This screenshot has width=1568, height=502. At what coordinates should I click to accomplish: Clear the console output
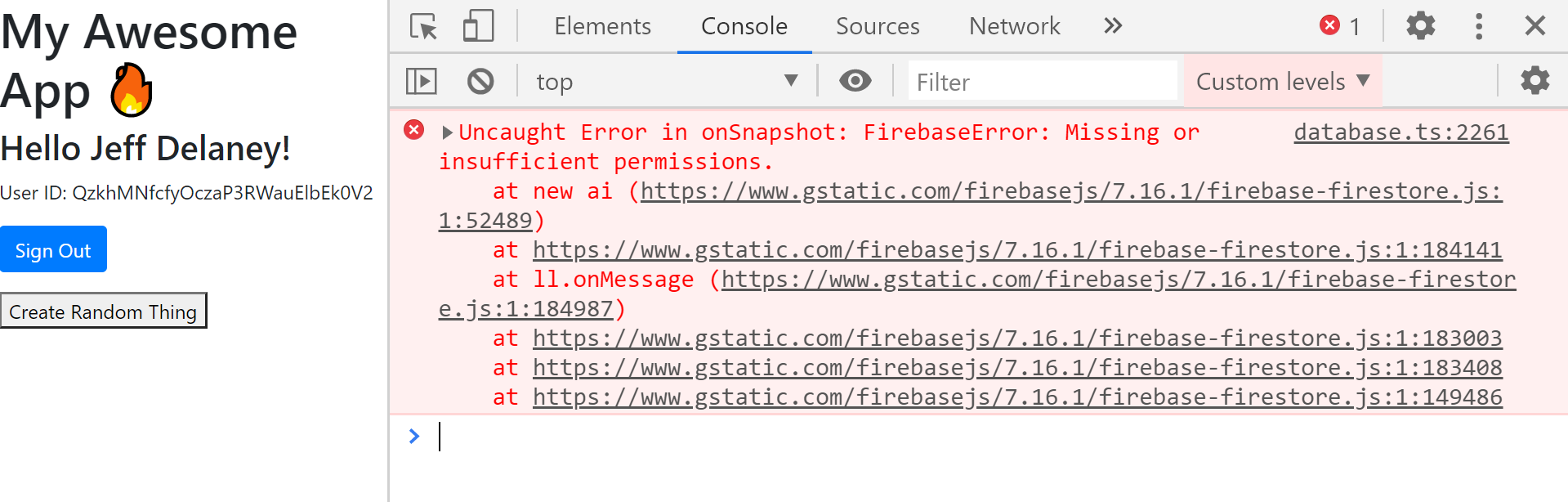[480, 81]
